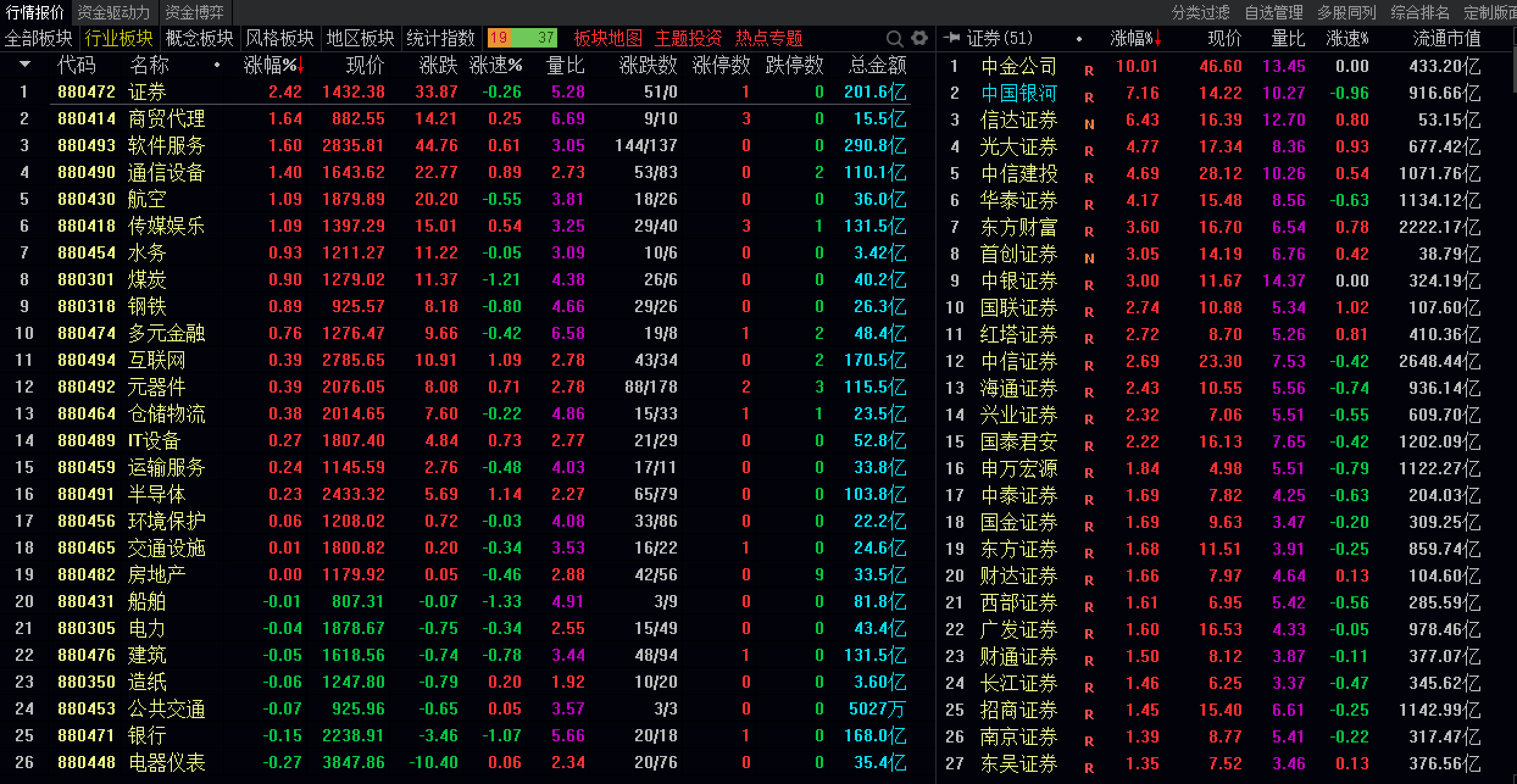The image size is (1517, 784).
Task: Click the N marker next to 信达证券
Action: pyautogui.click(x=1089, y=125)
